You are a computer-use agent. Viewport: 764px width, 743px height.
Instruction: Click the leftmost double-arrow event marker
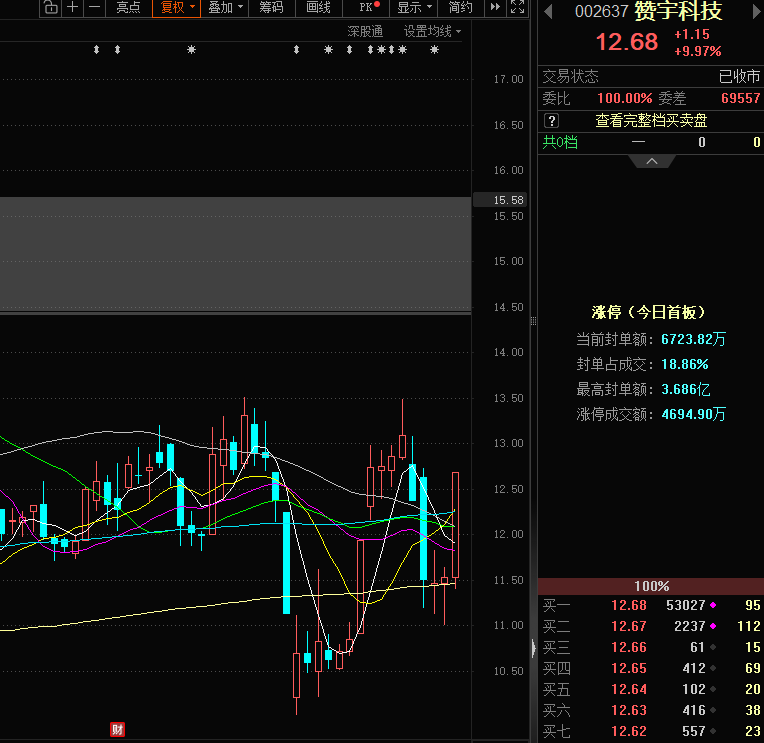96,50
